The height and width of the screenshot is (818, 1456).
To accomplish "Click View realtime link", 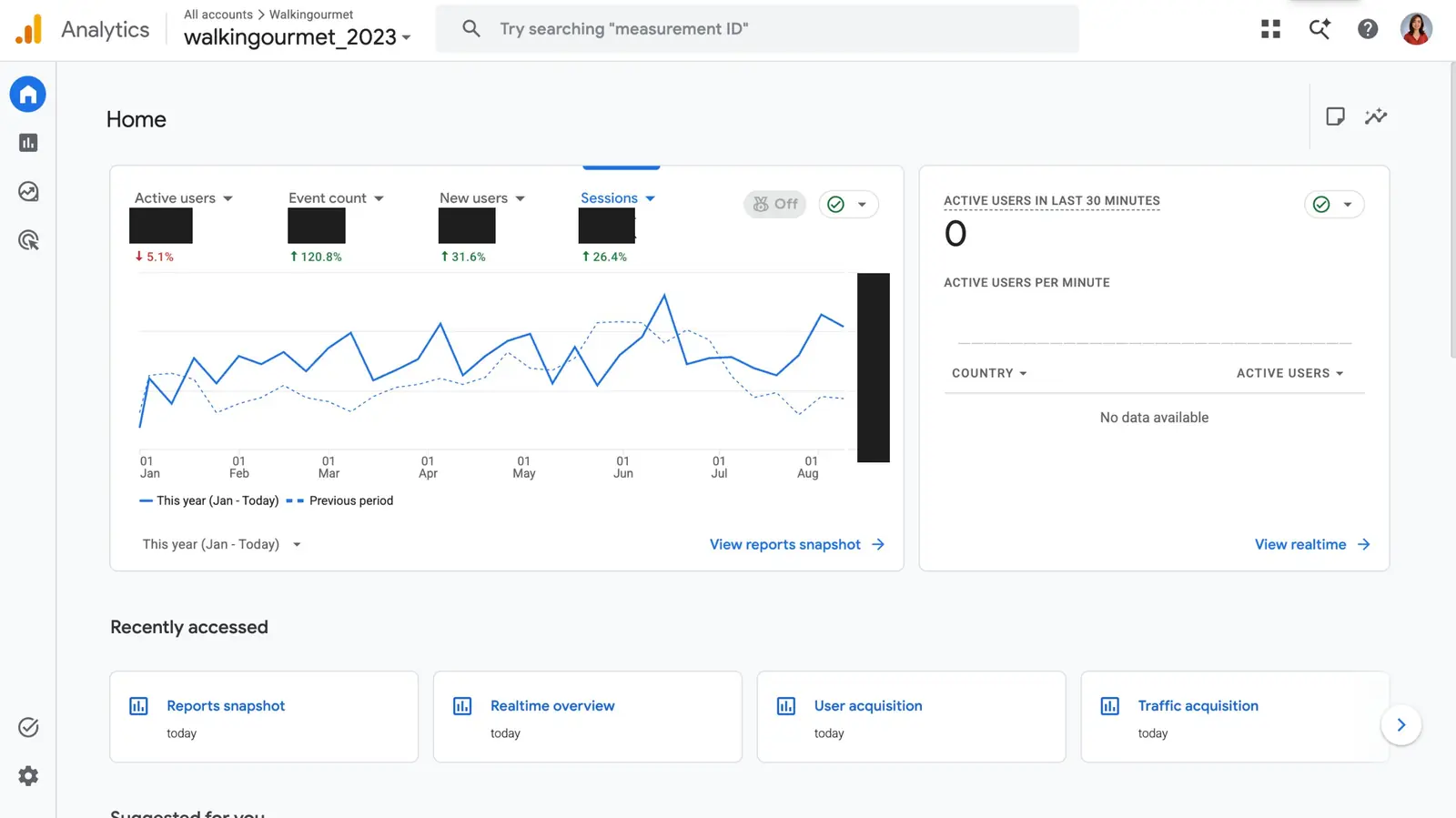I will 1312,544.
